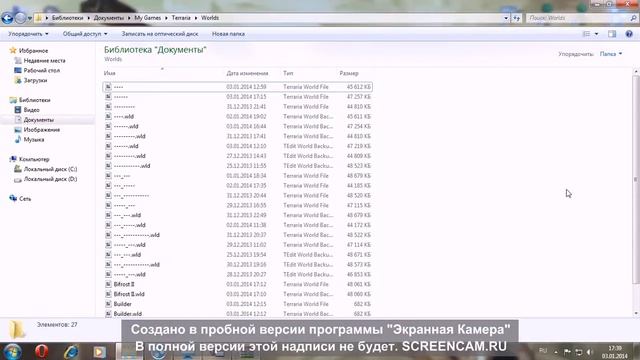Screen dimensions: 640x360
Task: Click the Refresh button next to address bar
Action: 516,18
